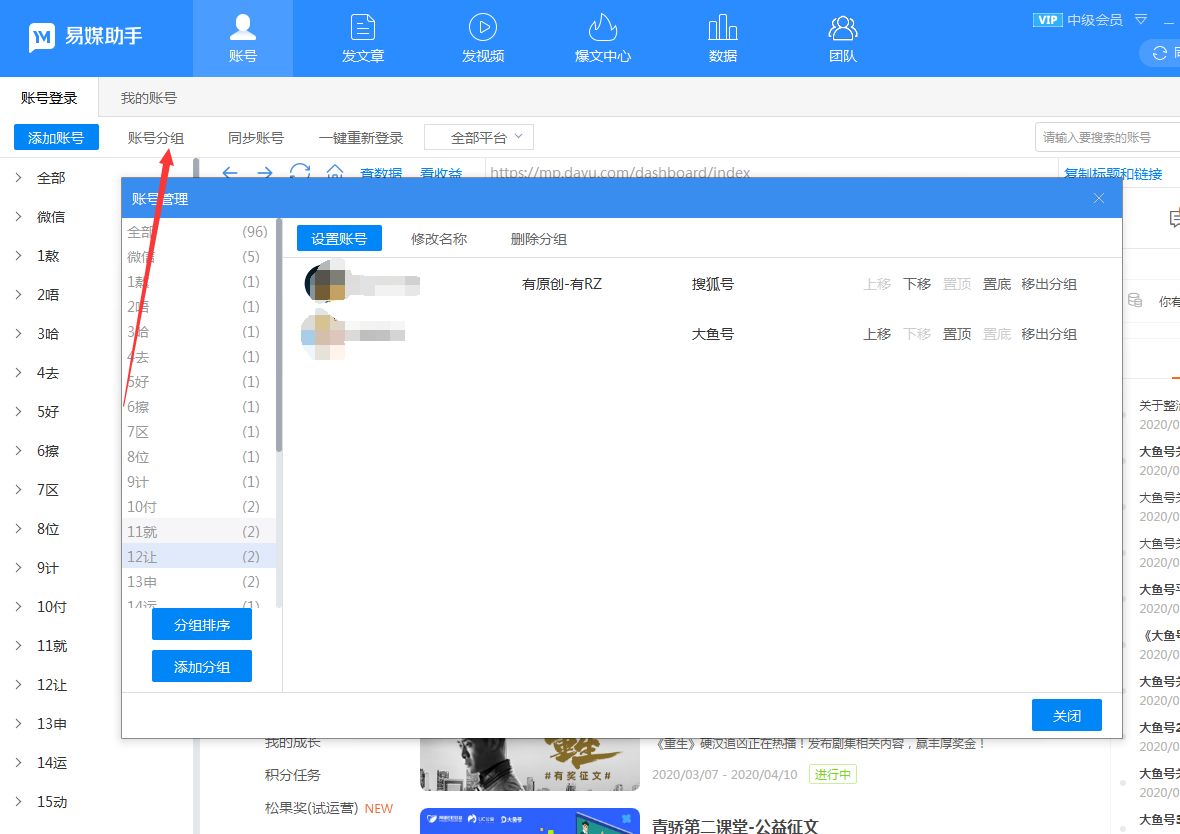
Task: Click the dialog group list scrollbar
Action: coord(278,336)
